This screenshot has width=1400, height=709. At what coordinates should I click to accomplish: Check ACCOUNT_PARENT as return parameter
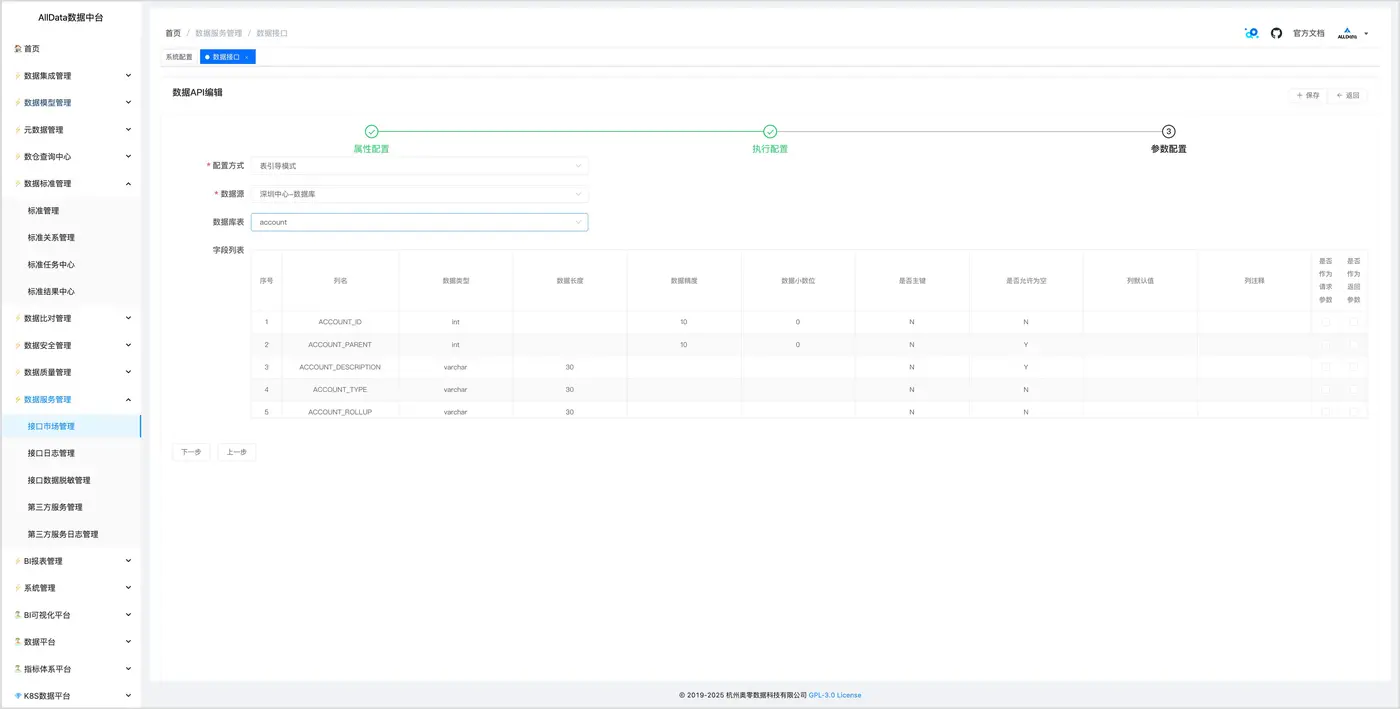click(1354, 345)
